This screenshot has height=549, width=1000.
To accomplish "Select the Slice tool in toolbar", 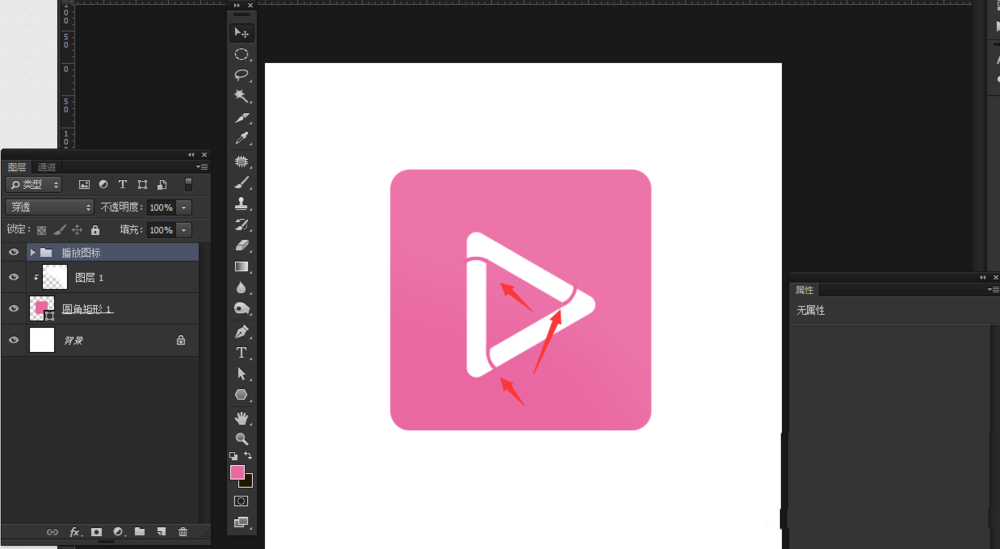I will (242, 117).
